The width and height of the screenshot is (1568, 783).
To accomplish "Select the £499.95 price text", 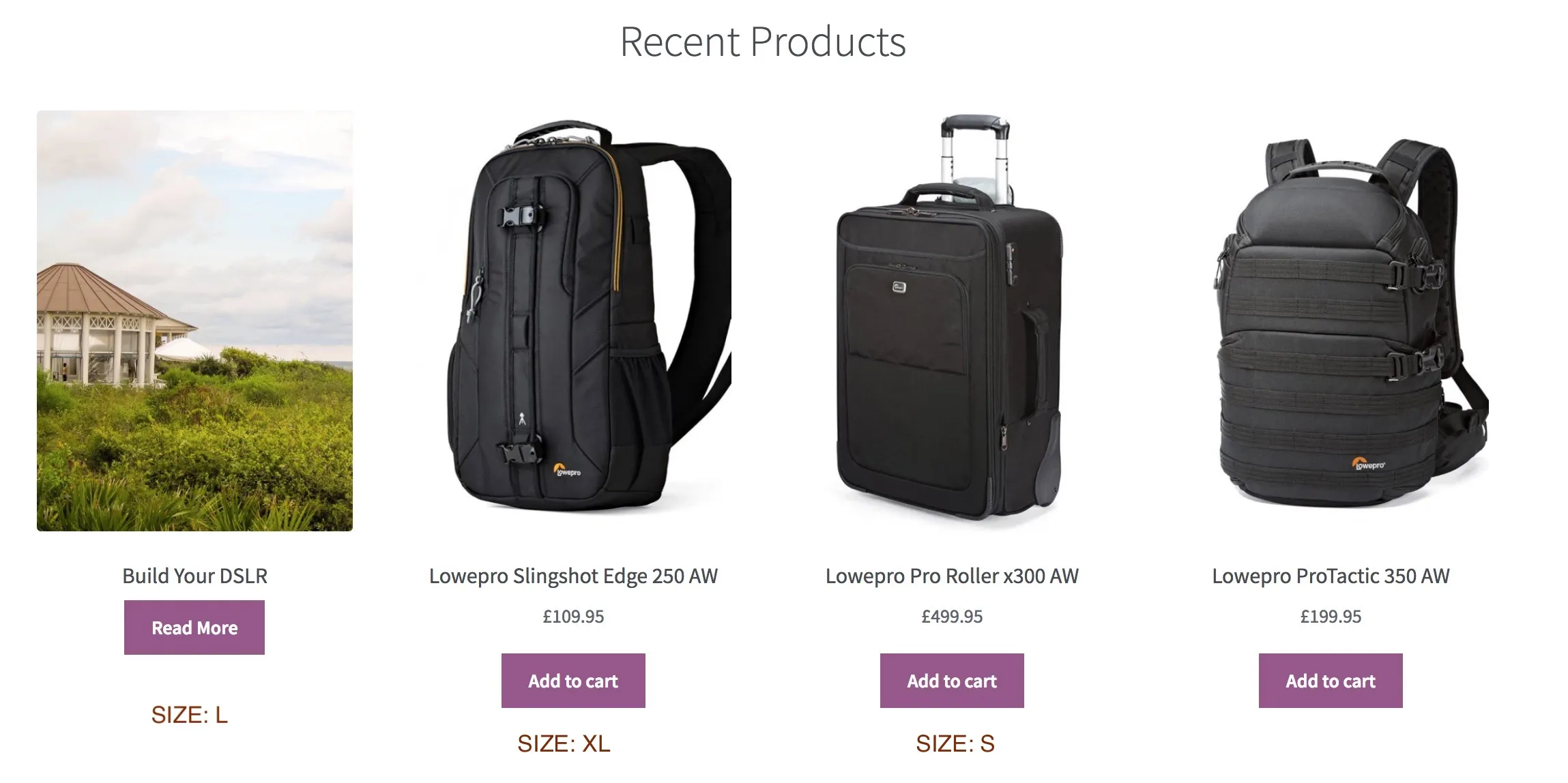I will tap(952, 617).
